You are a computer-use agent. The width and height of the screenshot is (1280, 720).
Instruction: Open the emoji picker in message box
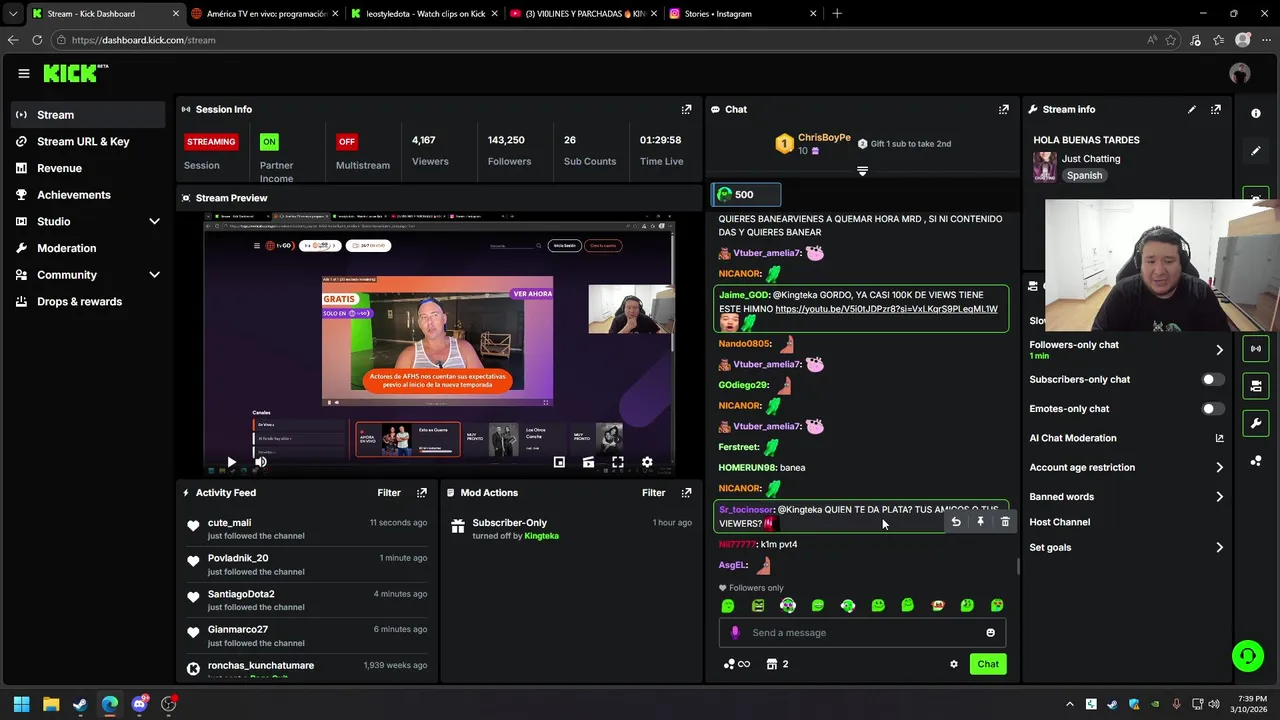(991, 632)
